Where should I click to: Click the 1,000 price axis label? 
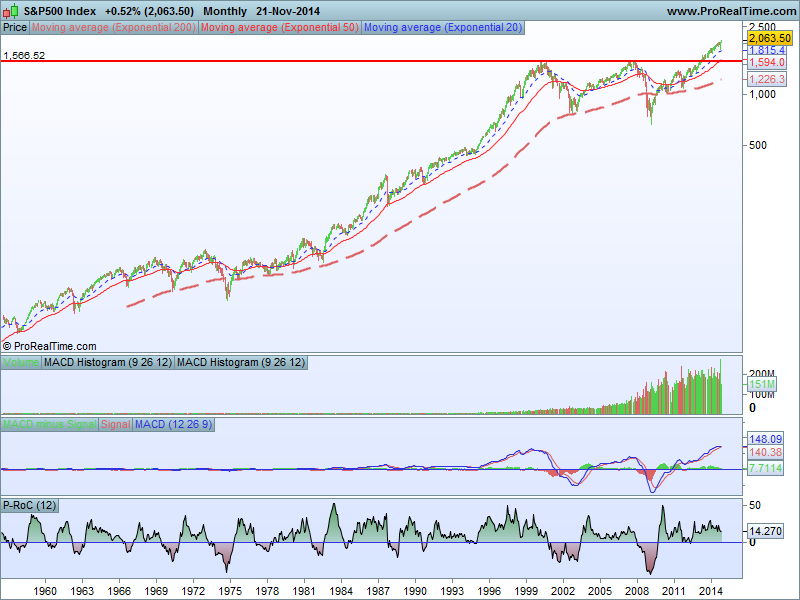[x=762, y=94]
